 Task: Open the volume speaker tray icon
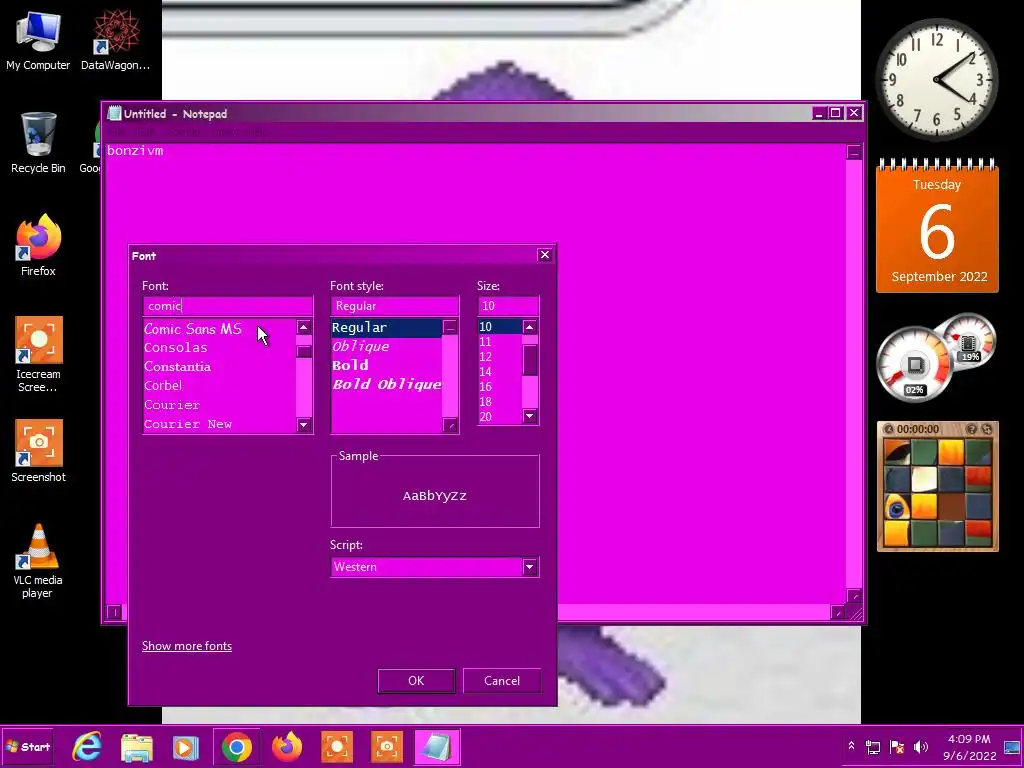(921, 747)
